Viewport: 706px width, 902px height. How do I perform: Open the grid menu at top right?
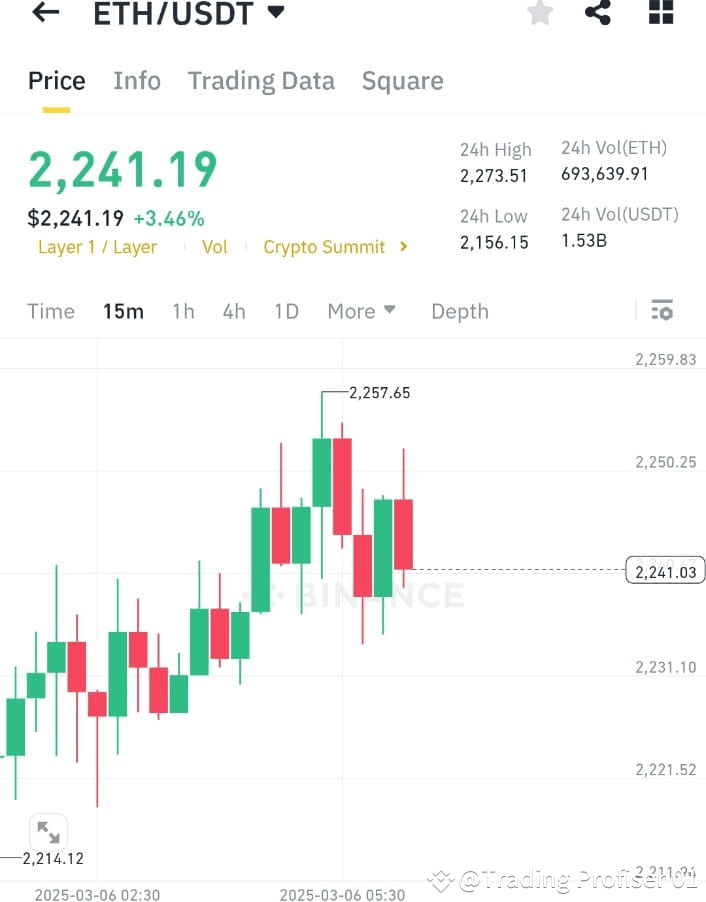(x=658, y=14)
